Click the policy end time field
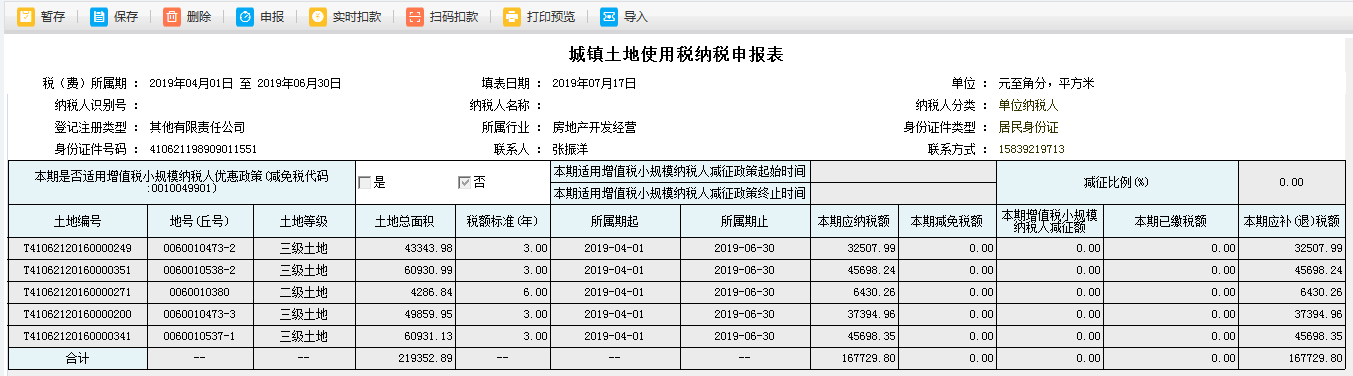1353x376 pixels. pos(902,194)
